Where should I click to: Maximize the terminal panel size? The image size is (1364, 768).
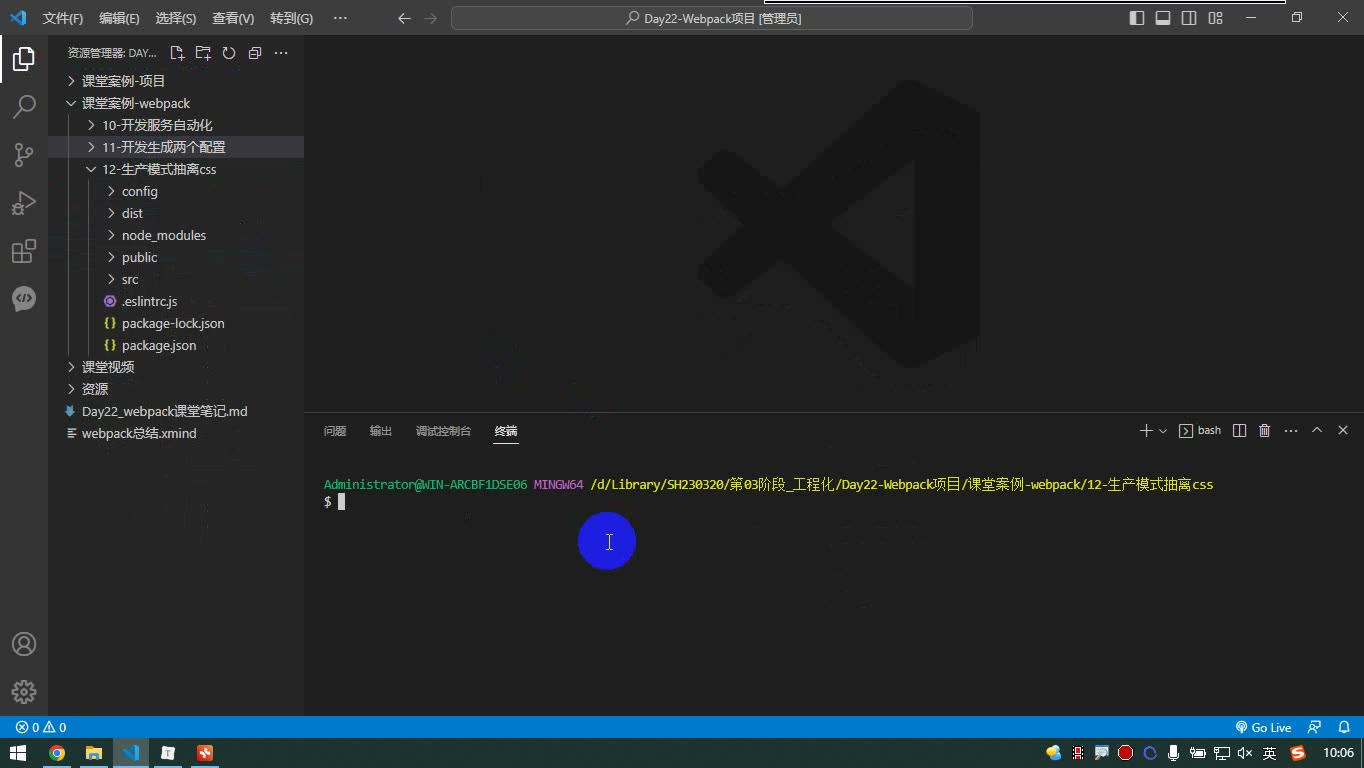pos(1317,431)
